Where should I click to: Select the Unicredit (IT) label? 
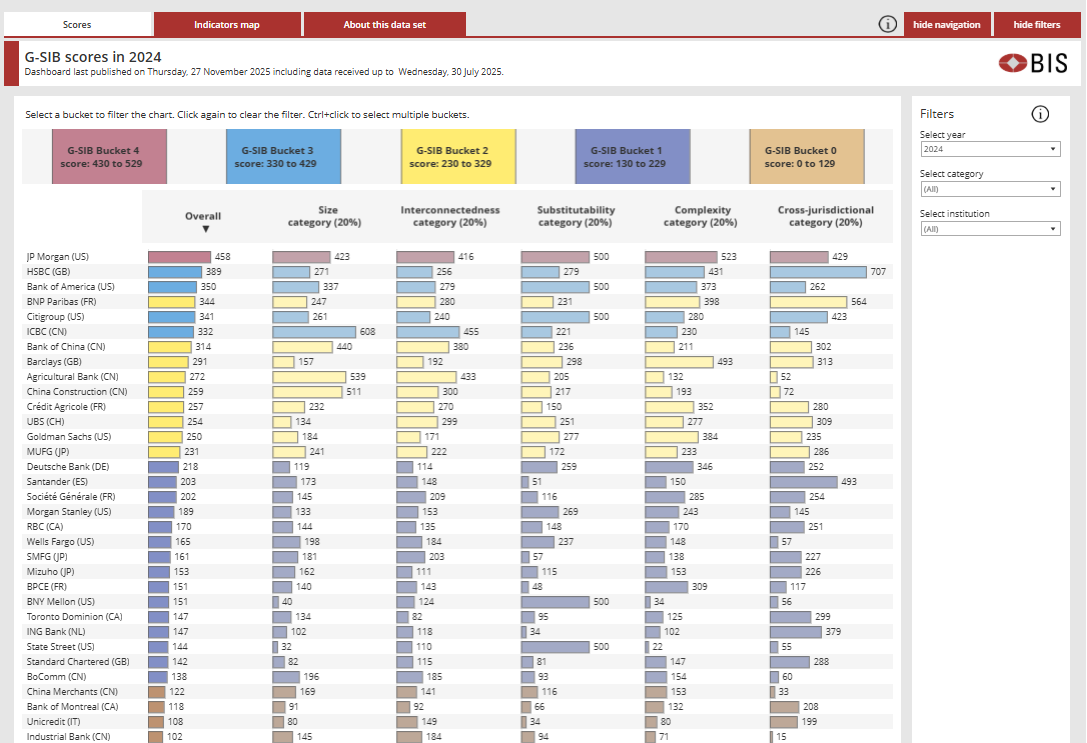pos(51,722)
